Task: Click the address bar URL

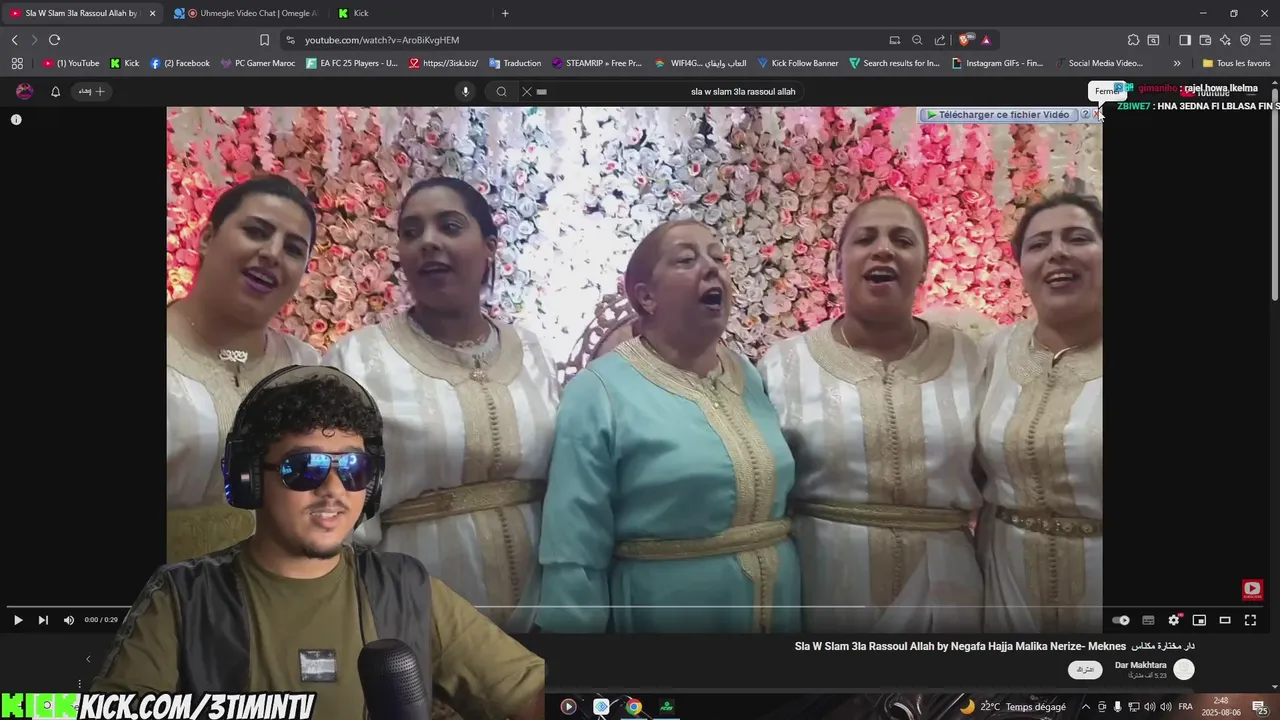Action: coord(382,40)
